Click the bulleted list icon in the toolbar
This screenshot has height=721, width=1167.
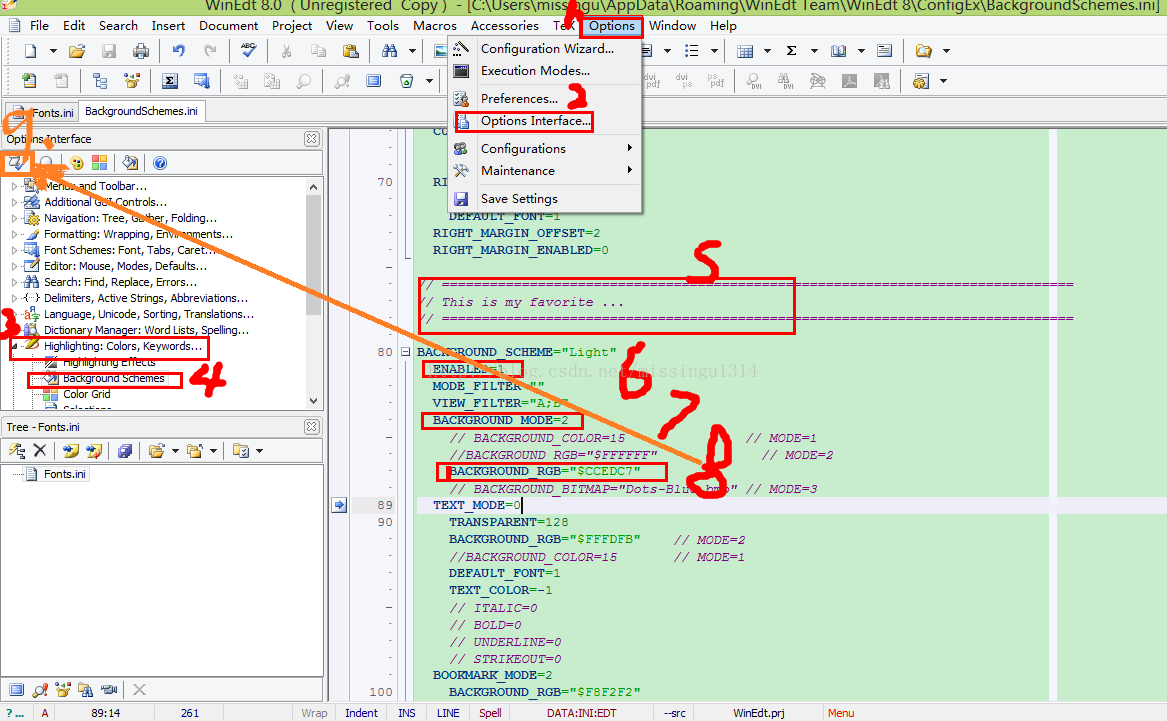point(691,51)
